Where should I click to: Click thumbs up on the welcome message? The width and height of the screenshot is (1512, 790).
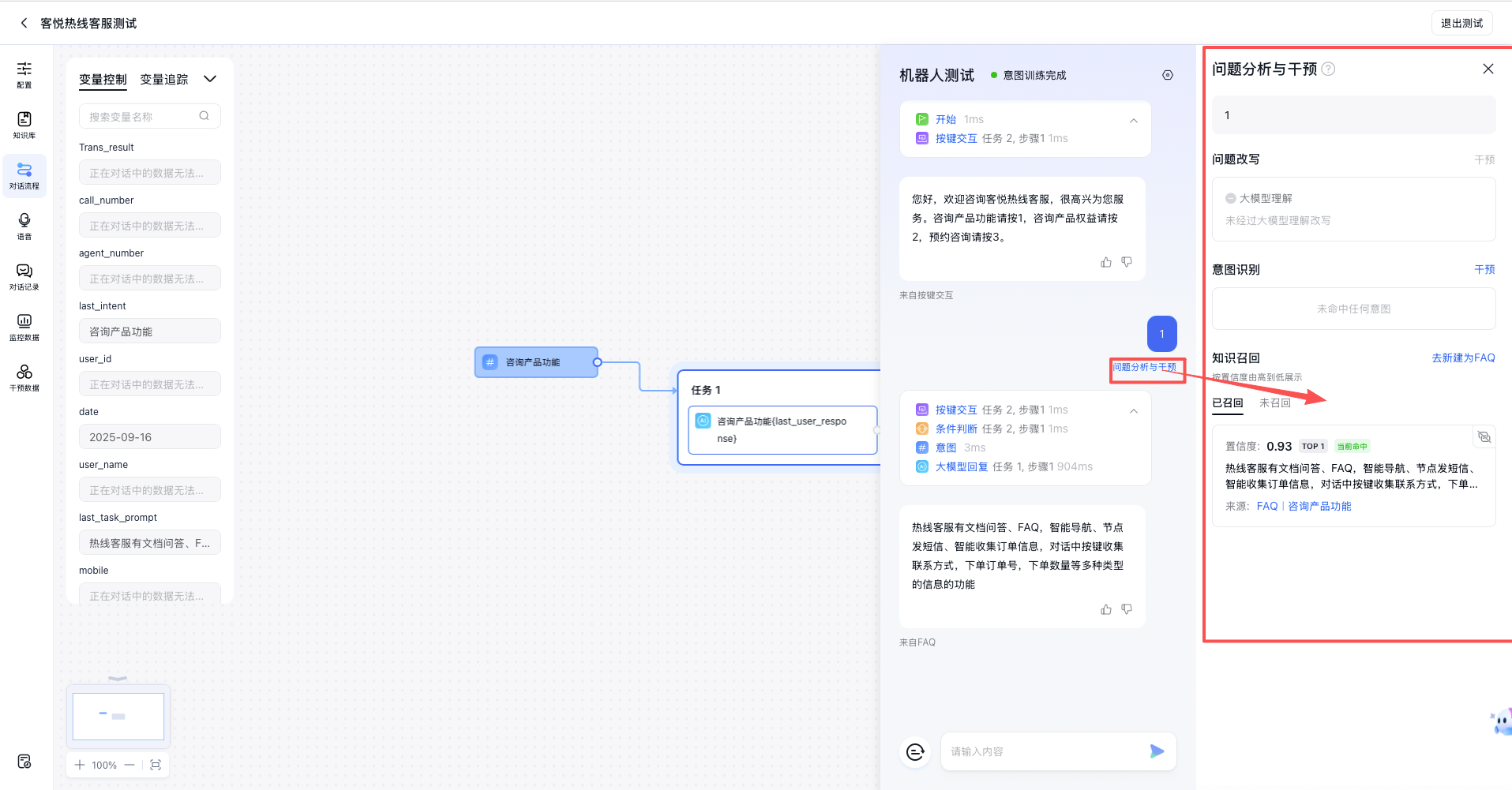[x=1106, y=262]
